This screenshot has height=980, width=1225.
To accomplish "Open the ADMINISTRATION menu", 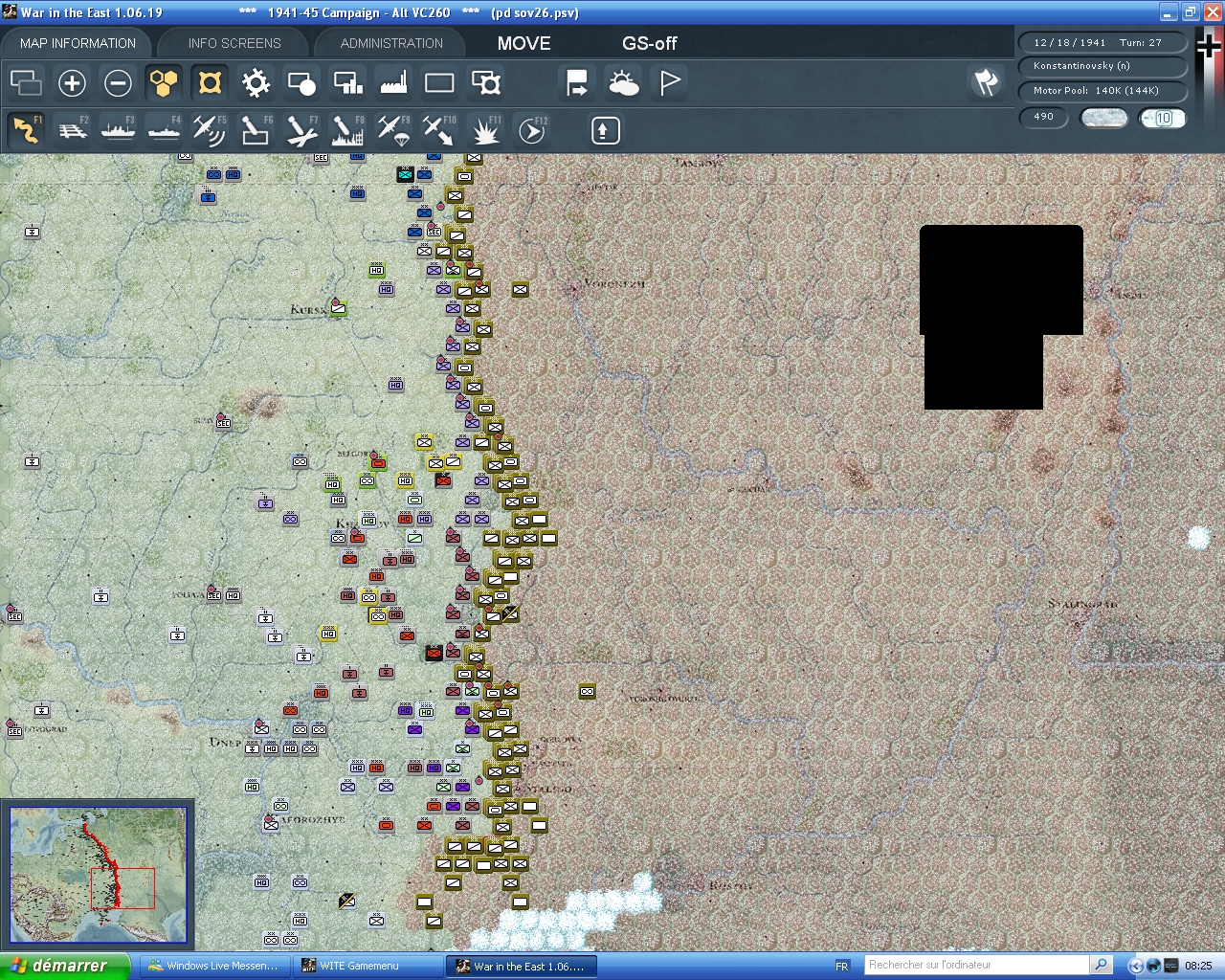I will [x=390, y=43].
